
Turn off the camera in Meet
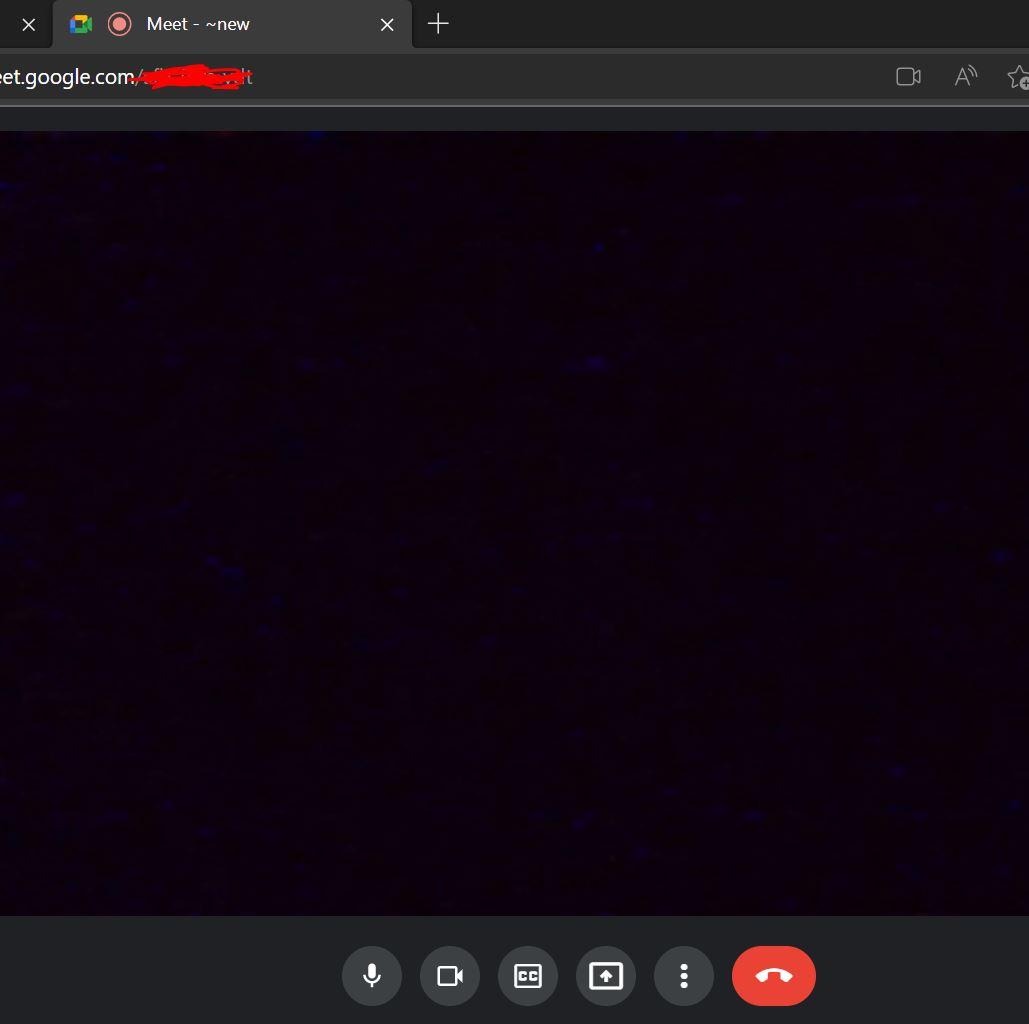tap(450, 975)
